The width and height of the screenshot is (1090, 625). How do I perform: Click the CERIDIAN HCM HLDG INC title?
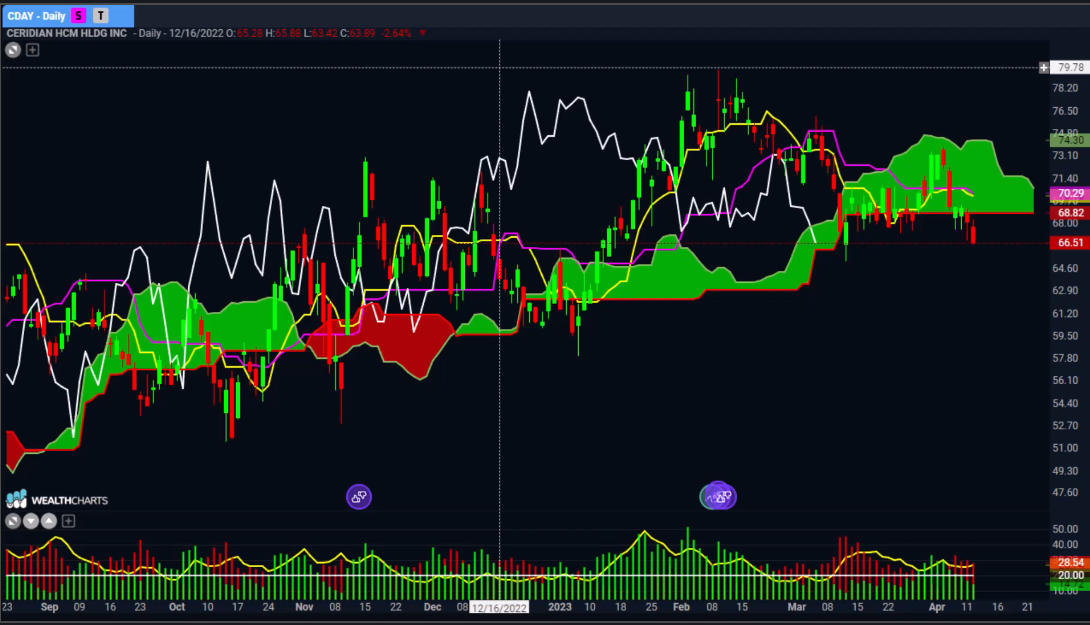coord(67,33)
